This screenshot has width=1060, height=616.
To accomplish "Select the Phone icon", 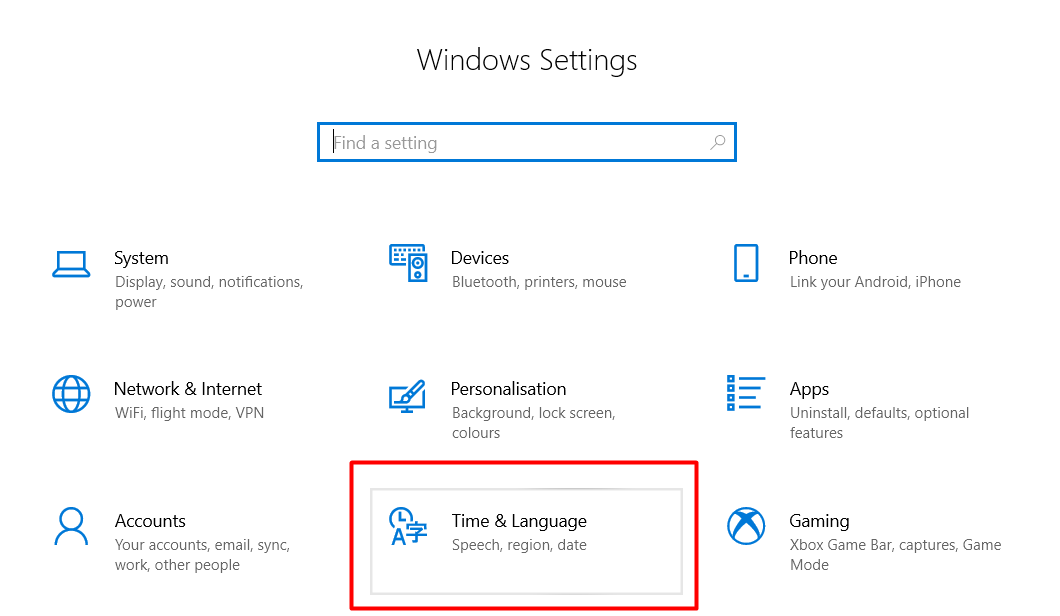I will [746, 263].
